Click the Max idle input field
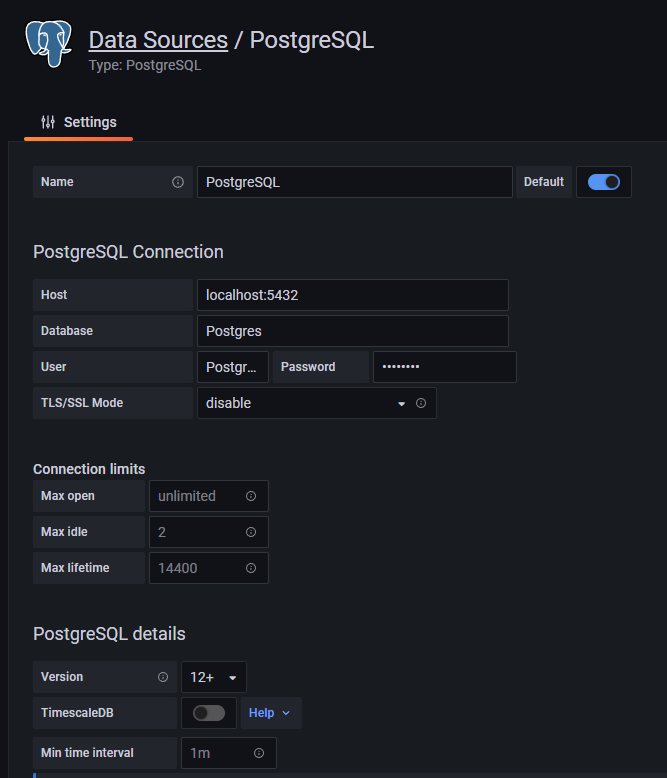 tap(208, 532)
